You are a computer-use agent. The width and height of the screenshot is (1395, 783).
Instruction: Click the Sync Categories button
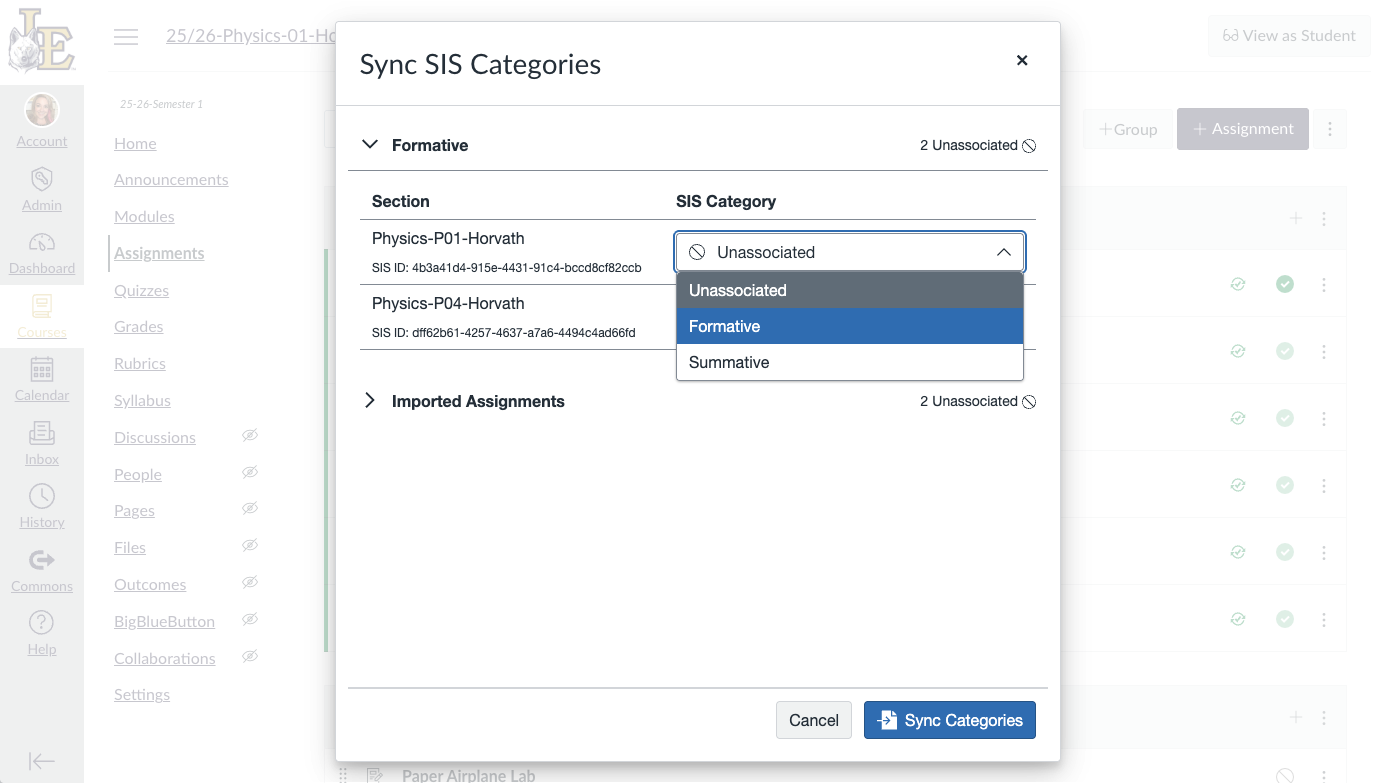pyautogui.click(x=950, y=720)
